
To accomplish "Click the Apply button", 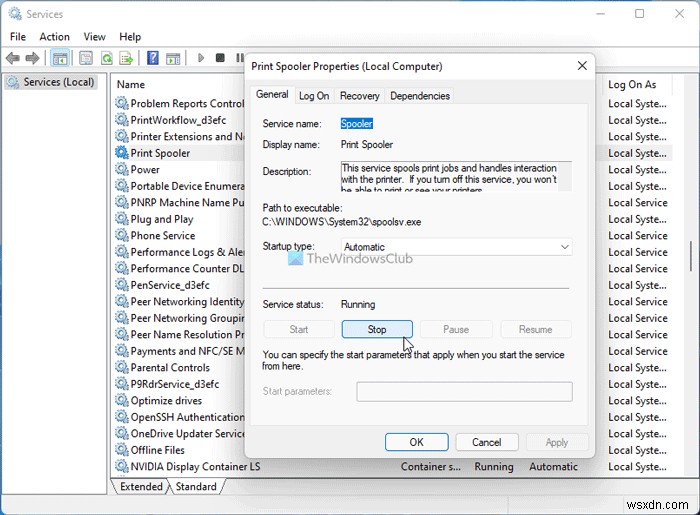I will point(557,442).
